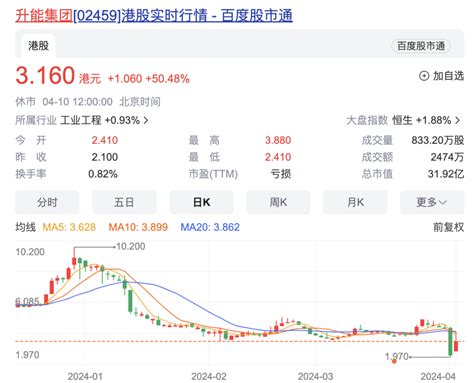Click the 百度股市通 badge button

point(421,46)
